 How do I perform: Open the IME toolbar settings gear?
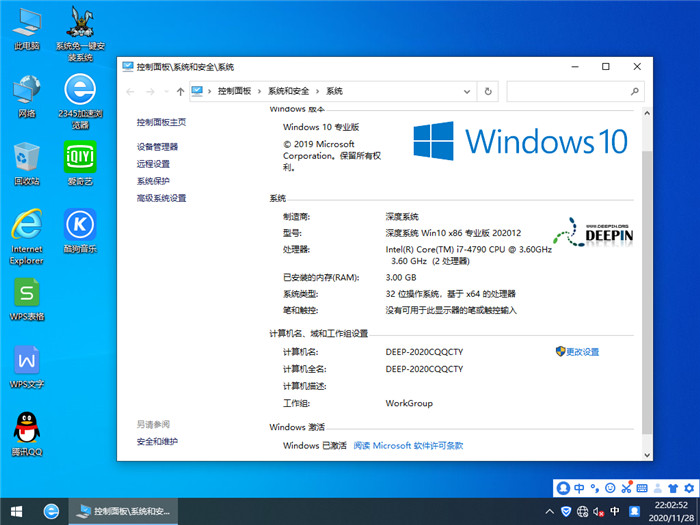tap(689, 488)
